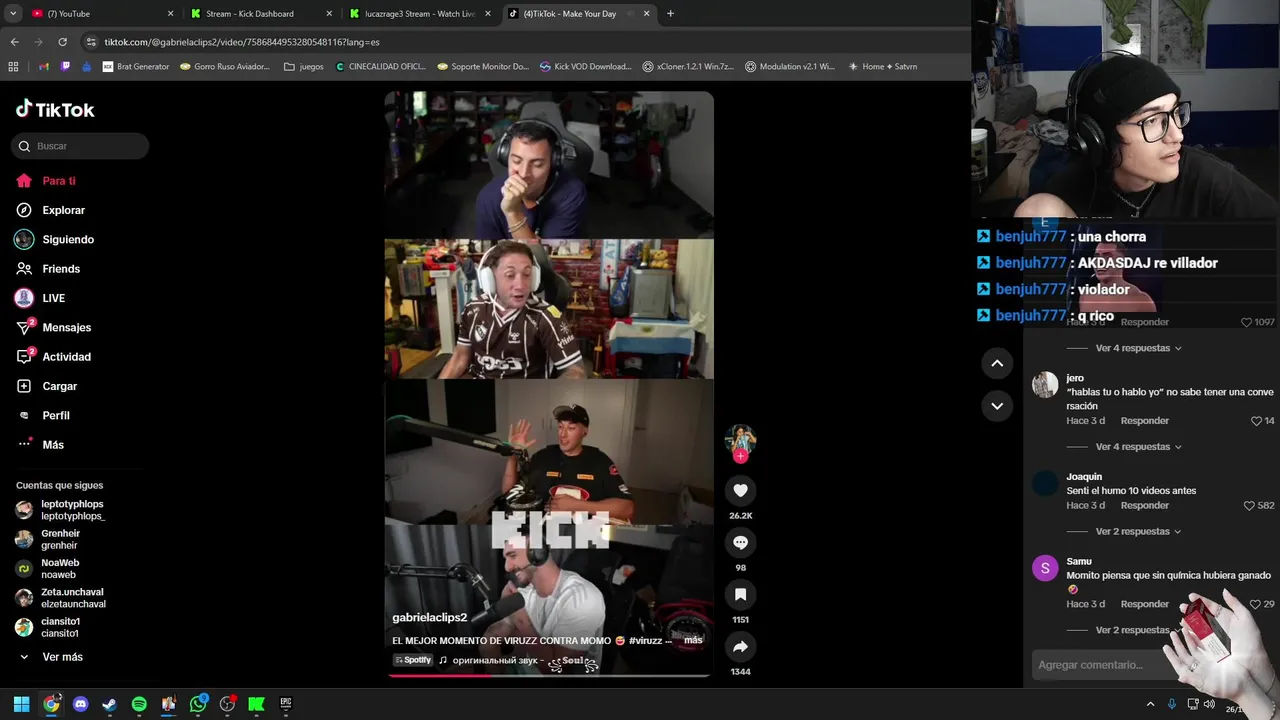Click the URL address bar

pos(520,42)
